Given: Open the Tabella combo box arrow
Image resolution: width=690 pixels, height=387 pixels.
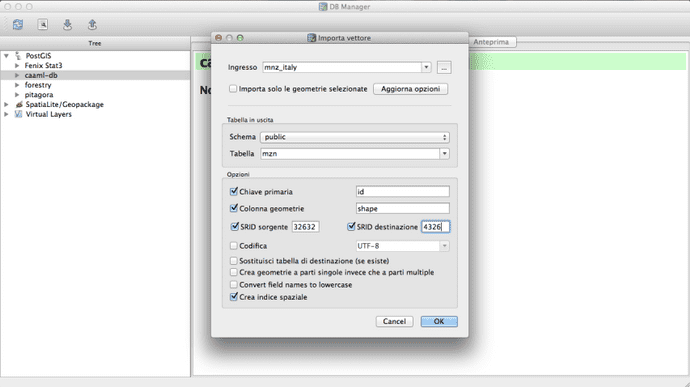Looking at the screenshot, I should click(x=444, y=154).
